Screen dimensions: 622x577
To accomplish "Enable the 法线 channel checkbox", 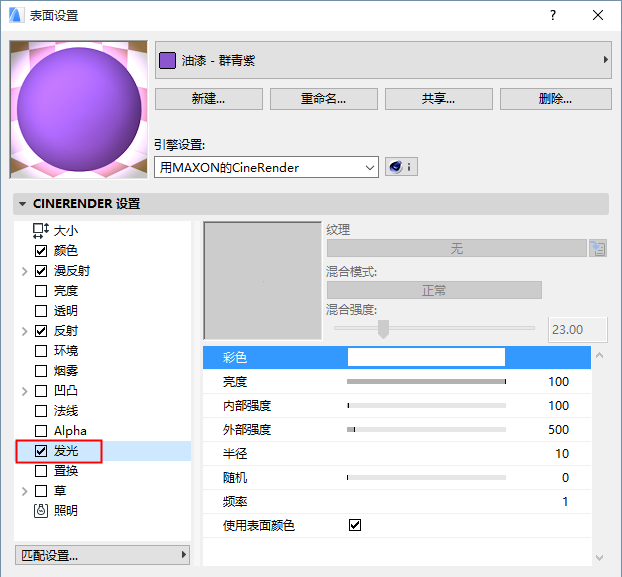I will 41,411.
